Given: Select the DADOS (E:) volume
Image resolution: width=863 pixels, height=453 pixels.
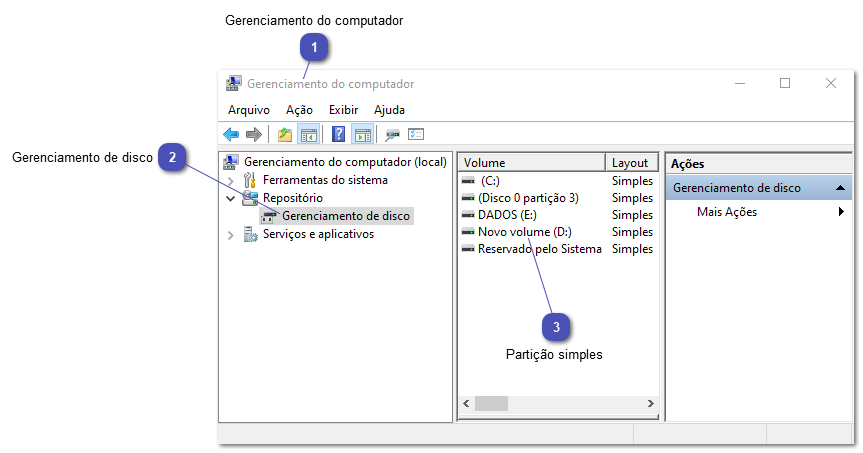Looking at the screenshot, I should [507, 215].
